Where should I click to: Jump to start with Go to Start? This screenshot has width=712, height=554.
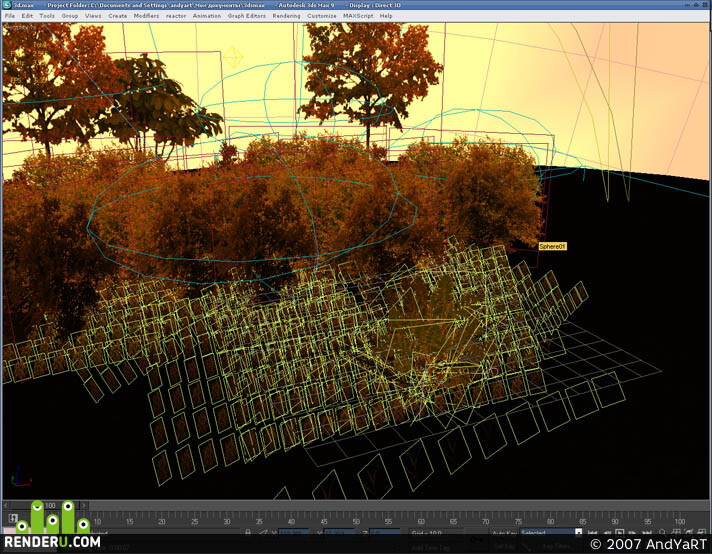[593, 533]
